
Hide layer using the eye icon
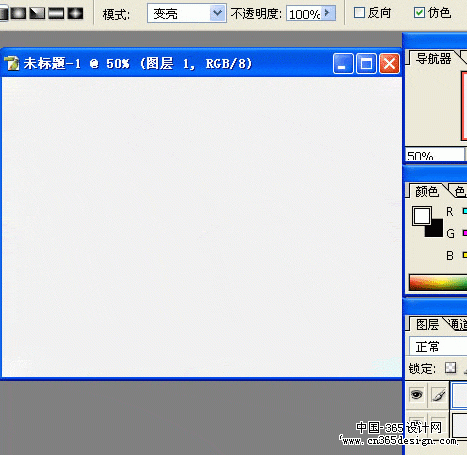pos(416,395)
